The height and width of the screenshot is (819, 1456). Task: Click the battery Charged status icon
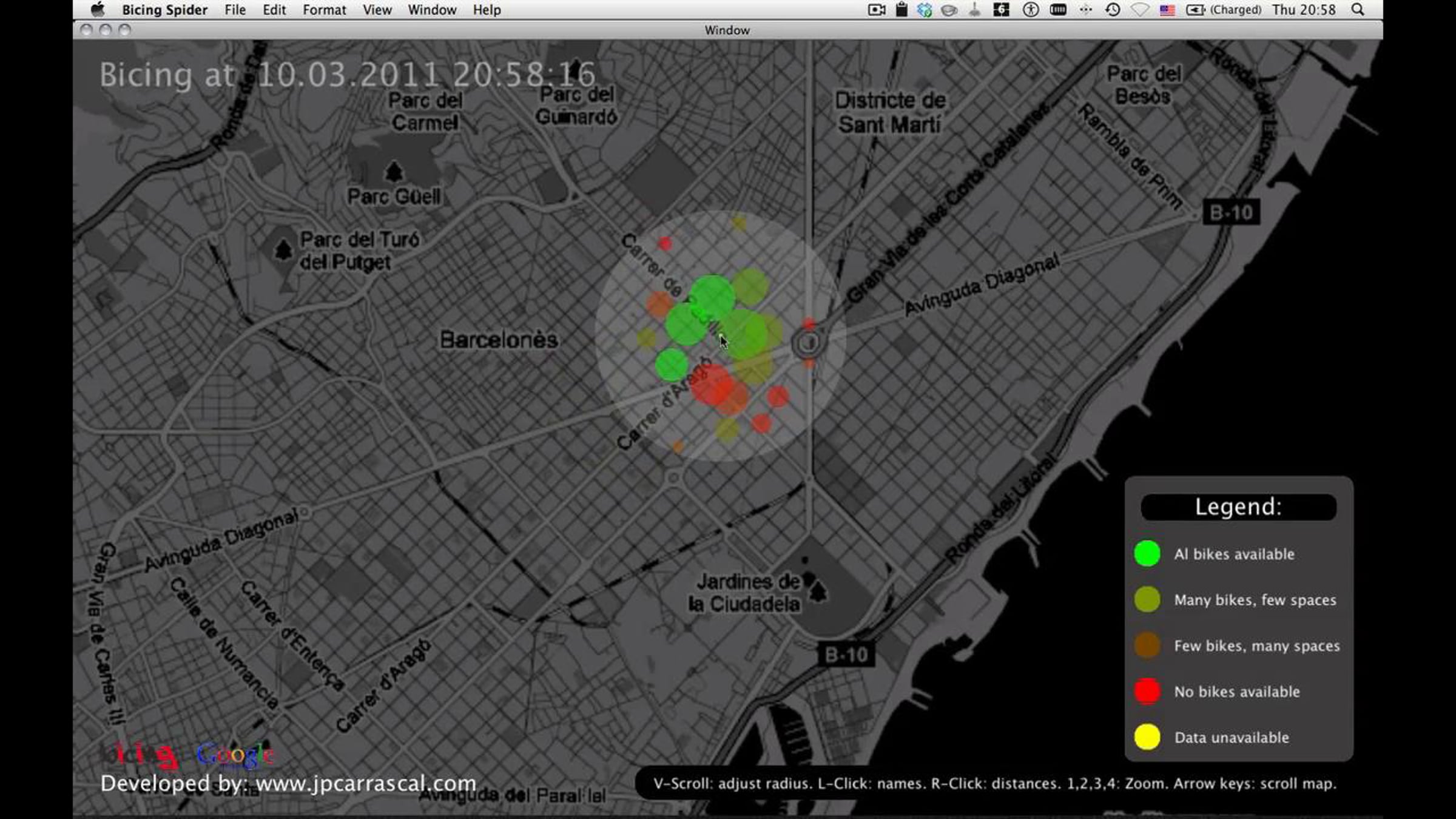click(x=1224, y=10)
